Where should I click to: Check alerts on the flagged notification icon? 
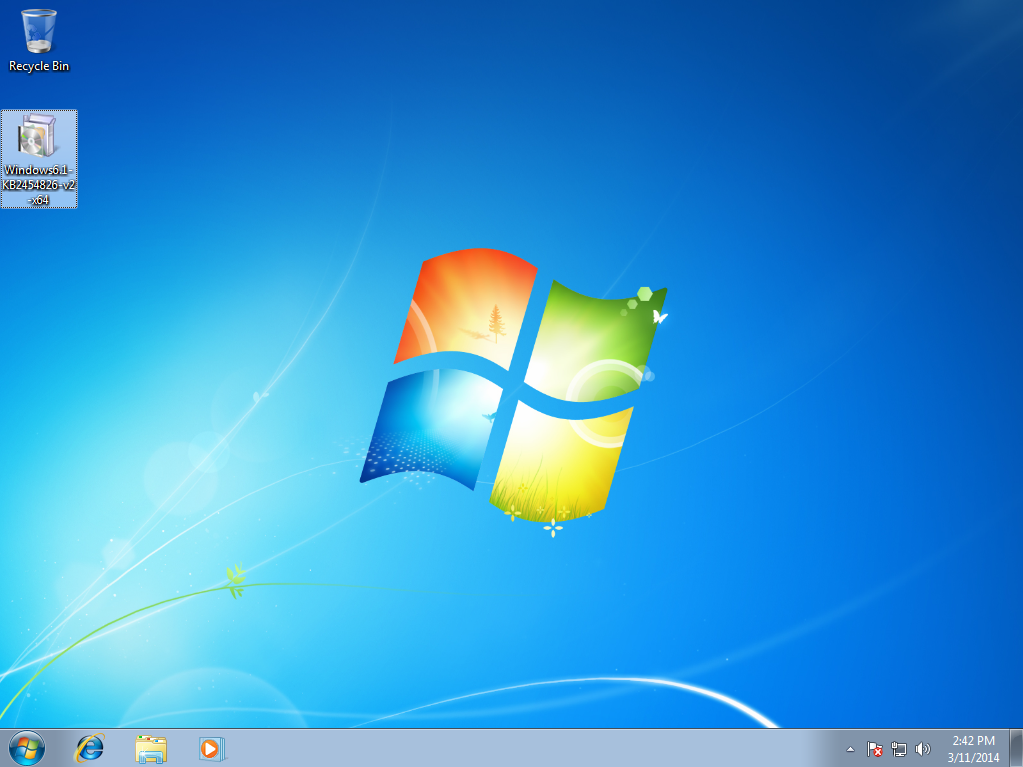pos(873,749)
